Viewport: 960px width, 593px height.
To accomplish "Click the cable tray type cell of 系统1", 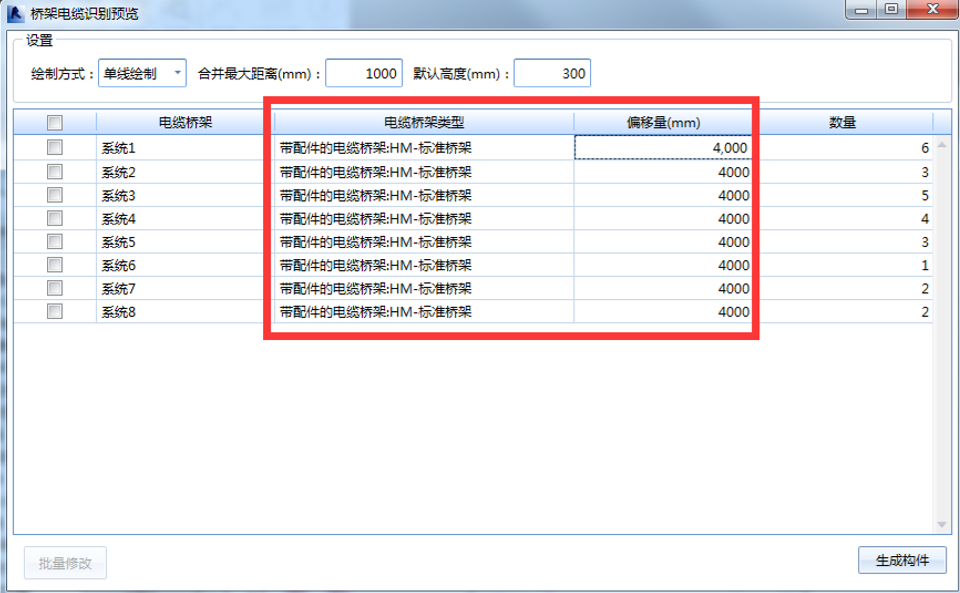I will pyautogui.click(x=424, y=147).
